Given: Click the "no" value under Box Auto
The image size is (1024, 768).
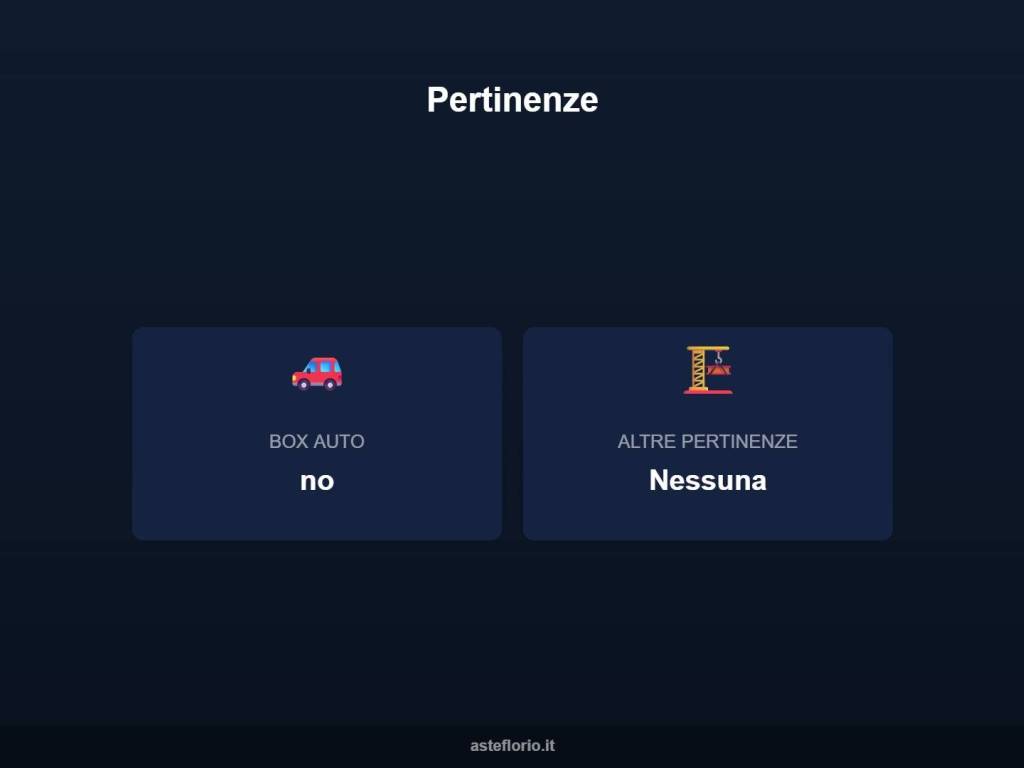Looking at the screenshot, I should pyautogui.click(x=317, y=481).
